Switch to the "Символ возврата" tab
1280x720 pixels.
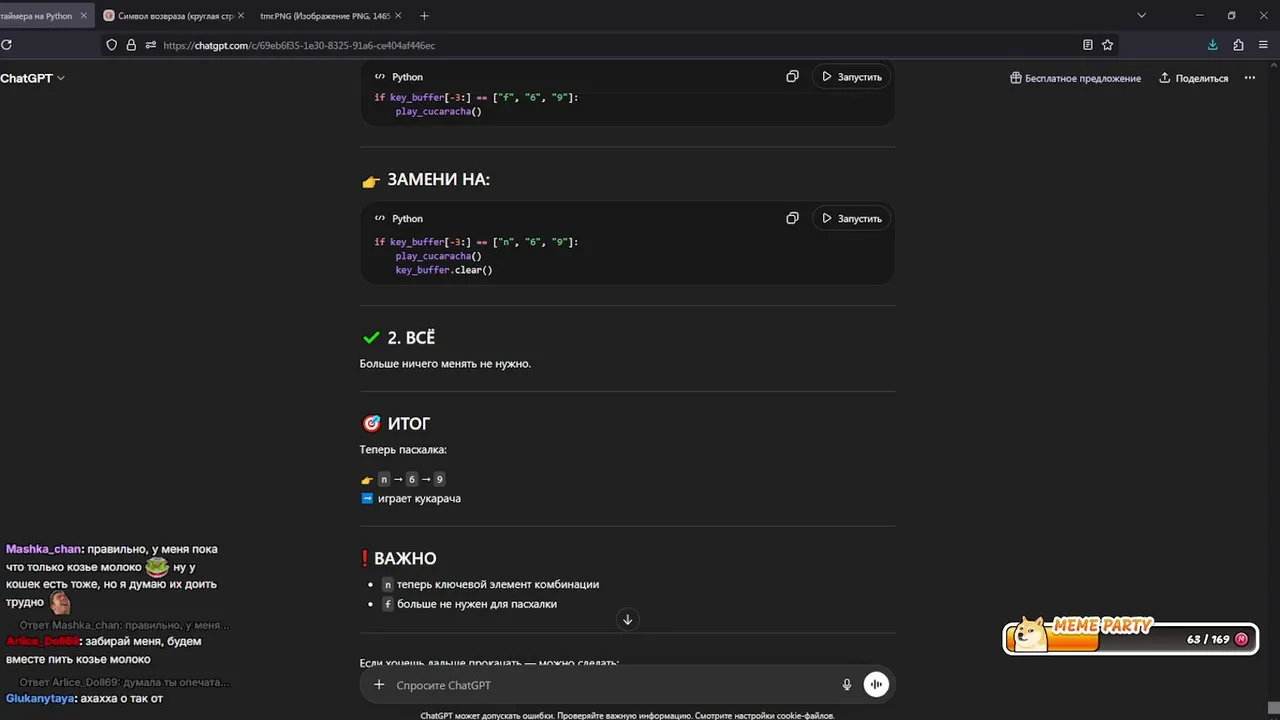point(172,16)
